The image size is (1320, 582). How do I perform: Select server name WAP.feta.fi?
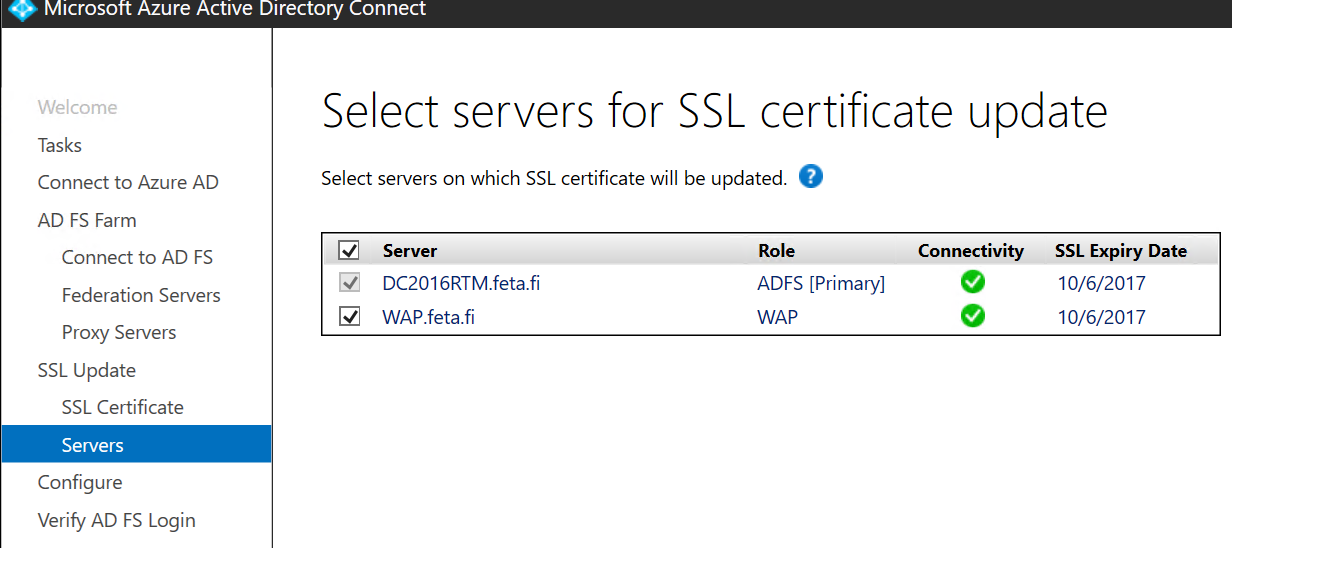pyautogui.click(x=428, y=317)
